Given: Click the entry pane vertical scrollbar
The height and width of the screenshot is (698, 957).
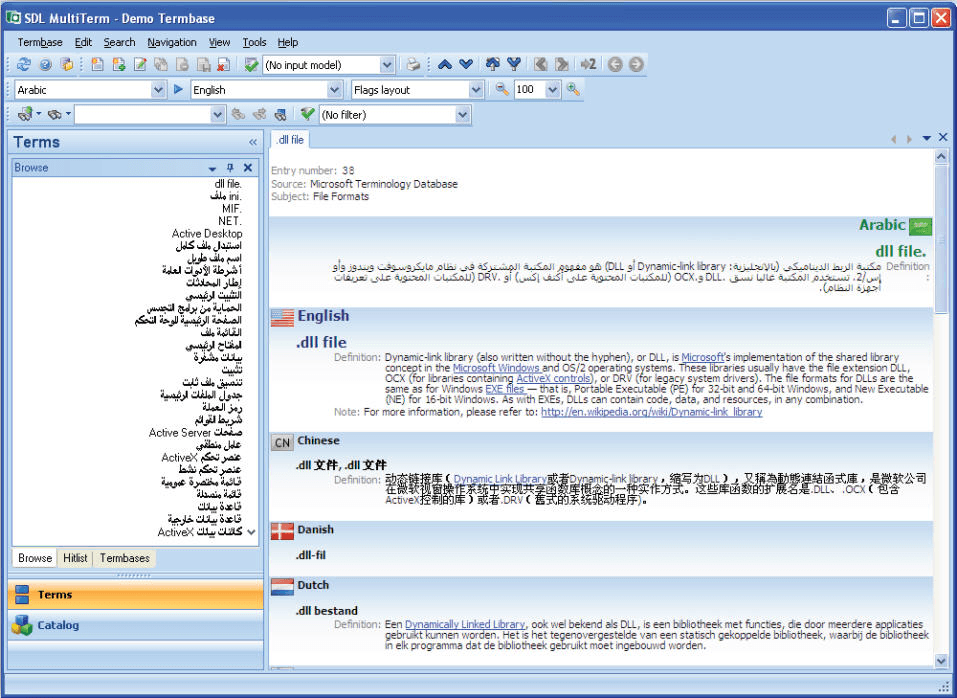Looking at the screenshot, I should (941, 400).
